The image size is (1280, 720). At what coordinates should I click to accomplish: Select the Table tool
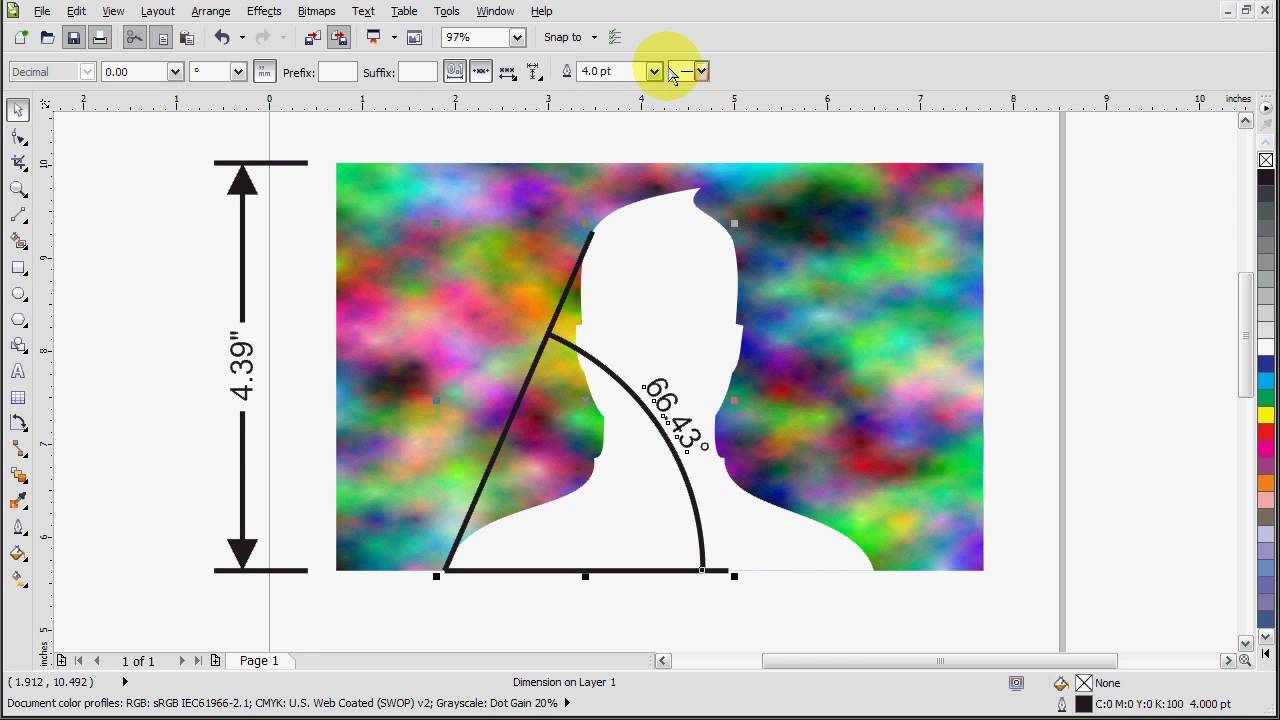point(18,397)
